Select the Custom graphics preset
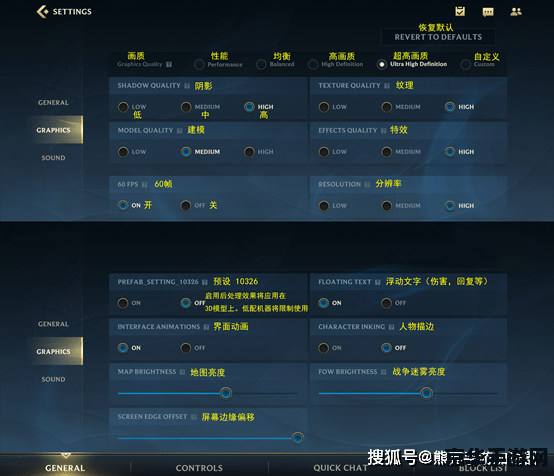The height and width of the screenshot is (476, 554). [x=466, y=64]
